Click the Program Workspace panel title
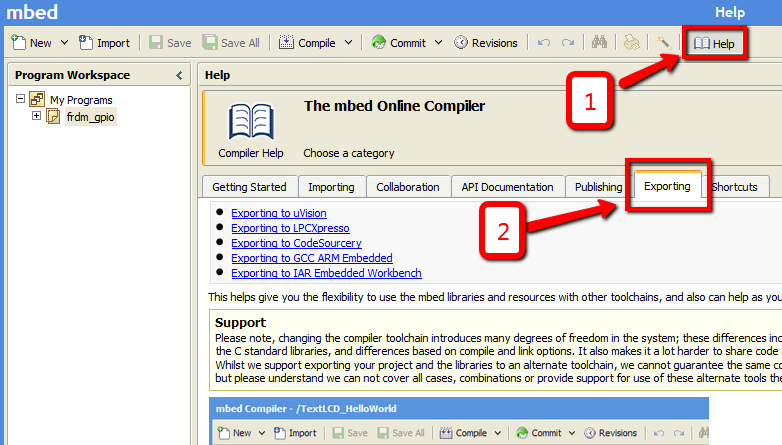This screenshot has width=782, height=445. (x=72, y=75)
